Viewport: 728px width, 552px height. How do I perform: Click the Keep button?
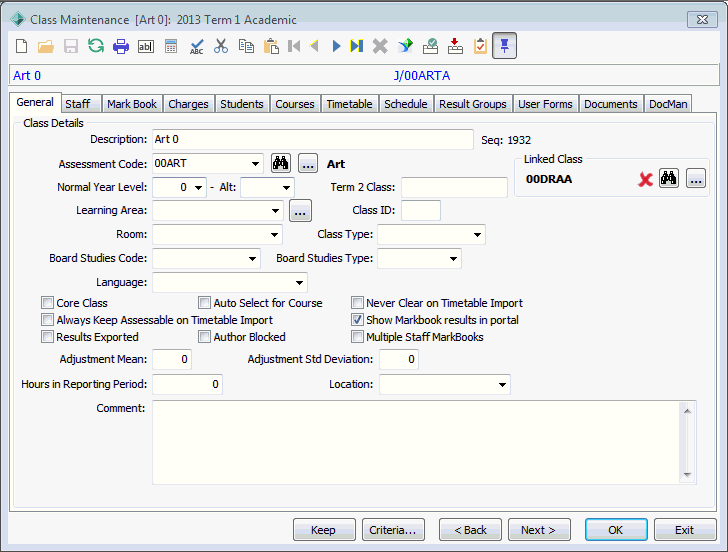(324, 530)
